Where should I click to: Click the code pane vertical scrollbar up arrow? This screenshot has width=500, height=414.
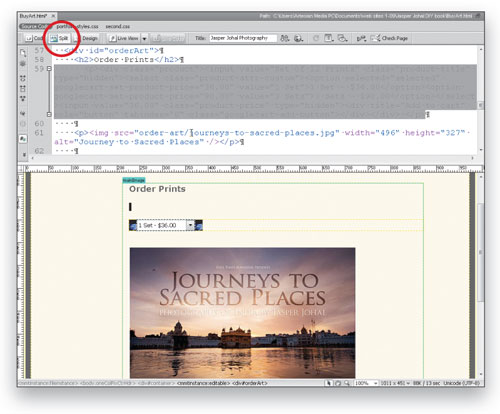click(480, 50)
